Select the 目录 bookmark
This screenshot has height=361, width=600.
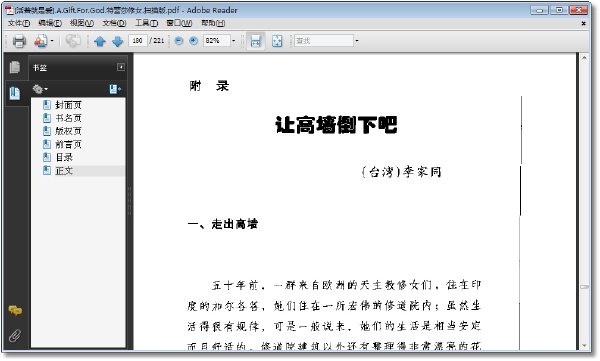click(64, 157)
